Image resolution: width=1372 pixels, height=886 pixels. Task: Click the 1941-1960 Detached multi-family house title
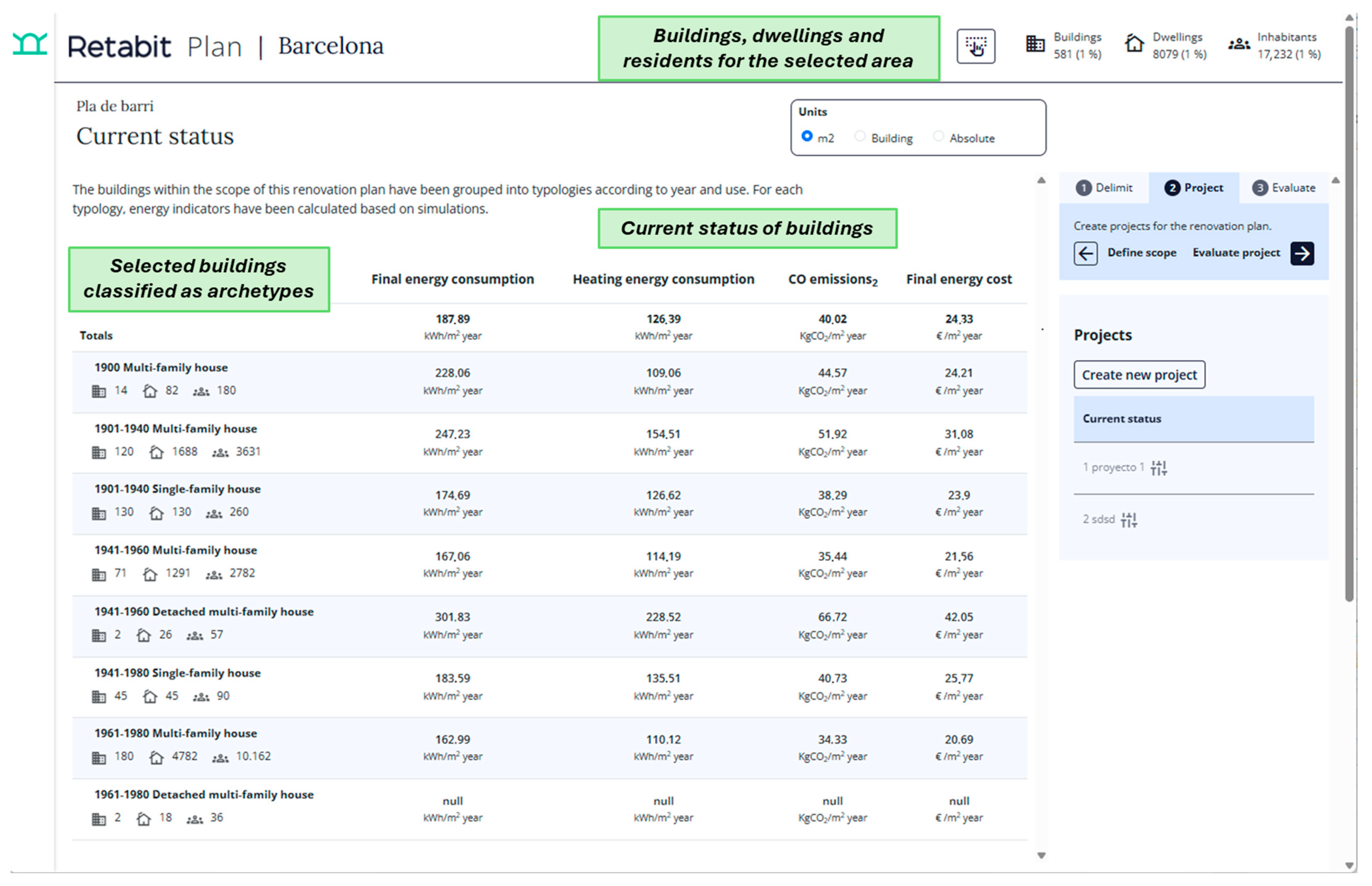(x=204, y=611)
